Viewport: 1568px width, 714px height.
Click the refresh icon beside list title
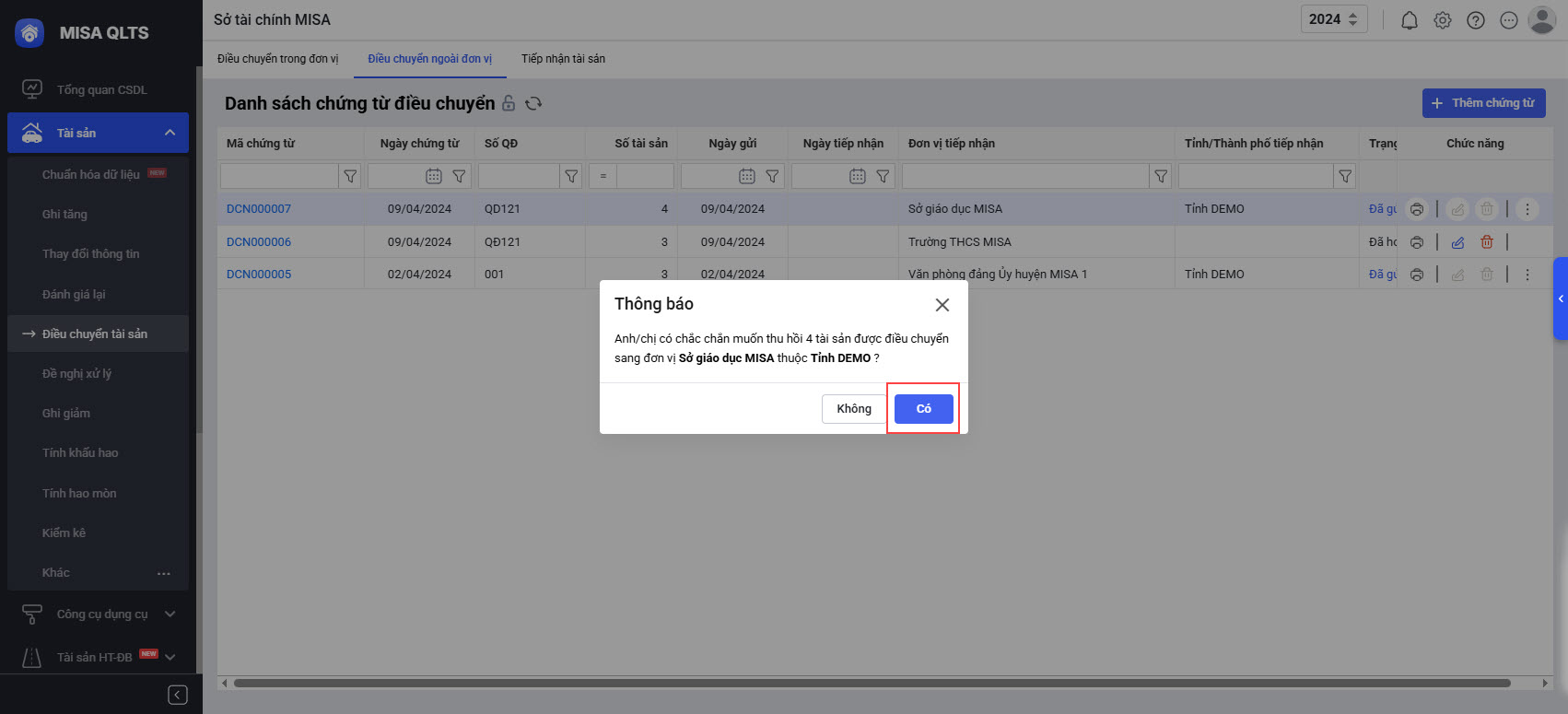pyautogui.click(x=533, y=103)
